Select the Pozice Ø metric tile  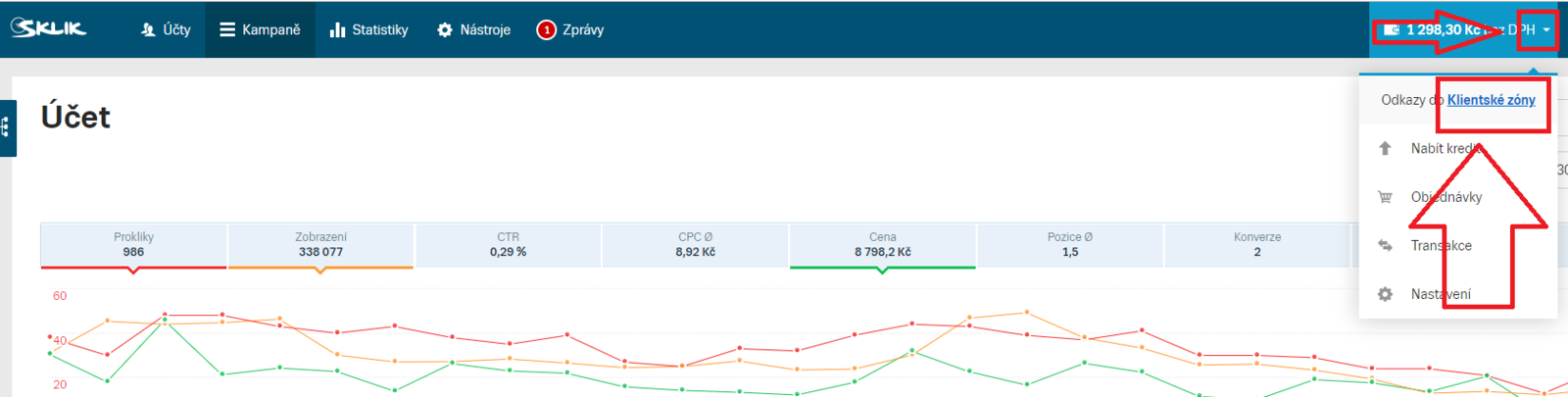pyautogui.click(x=1069, y=245)
